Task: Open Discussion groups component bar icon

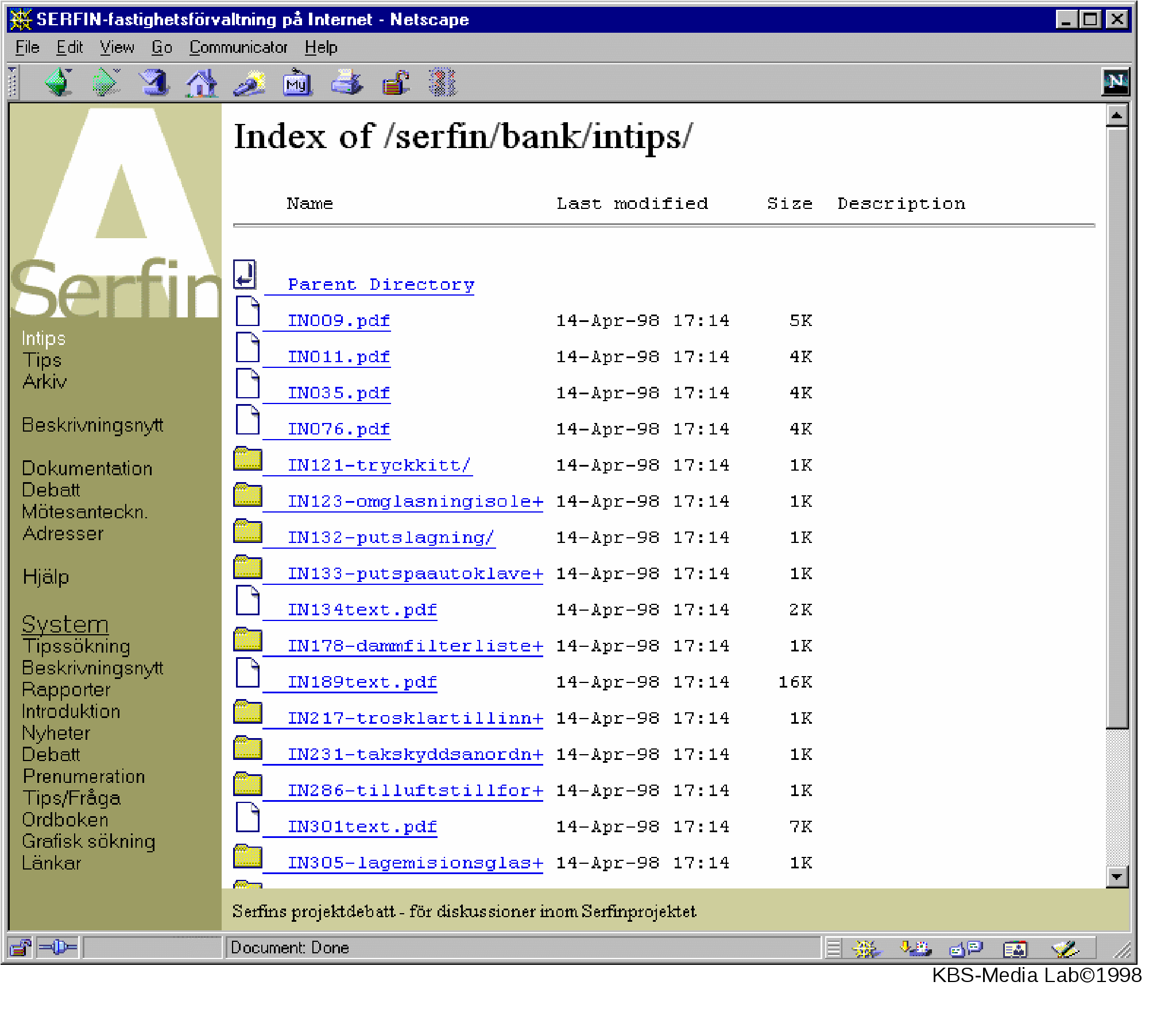Action: pyautogui.click(x=966, y=948)
